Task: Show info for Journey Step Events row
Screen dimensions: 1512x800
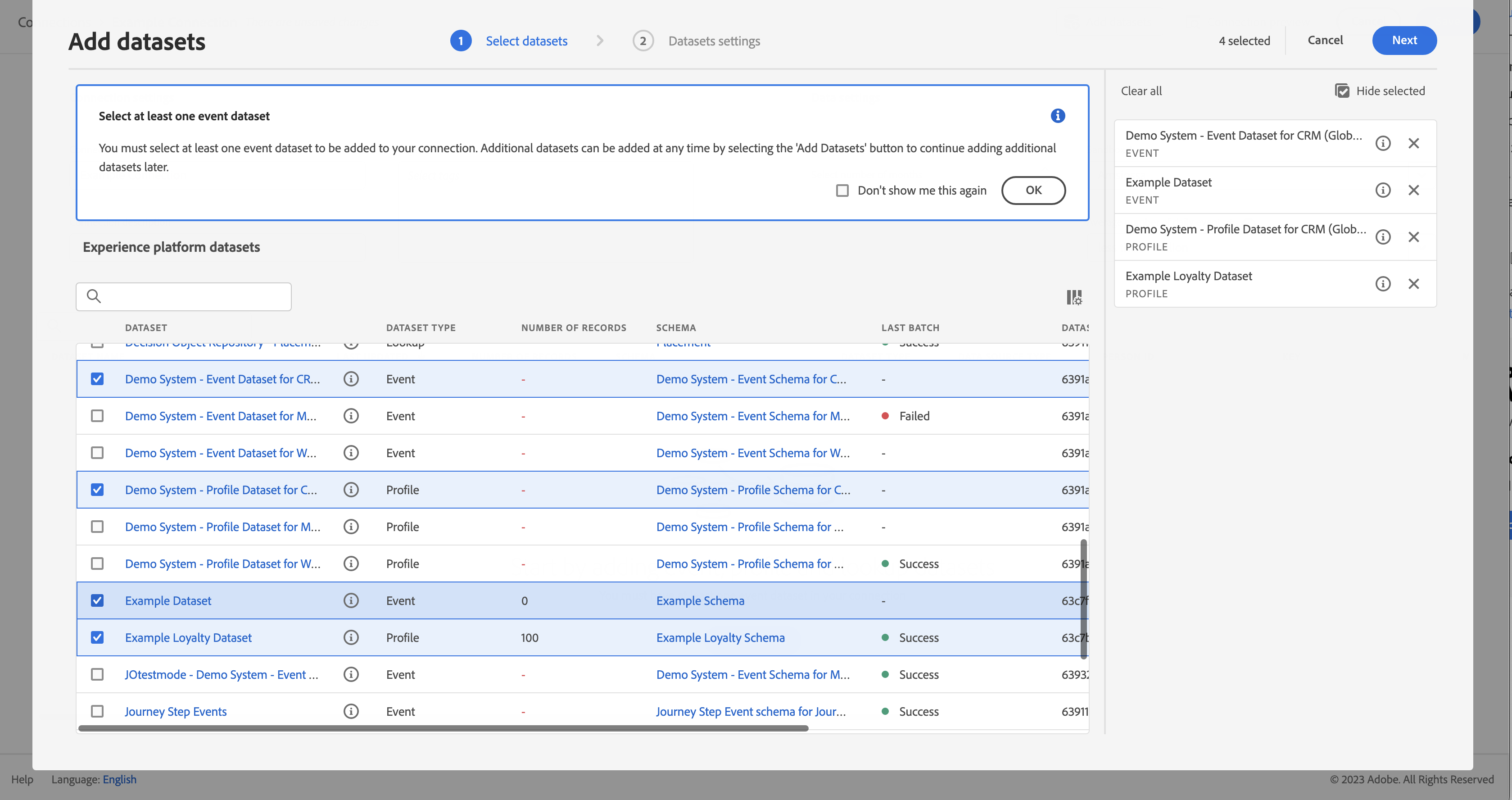Action: tap(351, 711)
